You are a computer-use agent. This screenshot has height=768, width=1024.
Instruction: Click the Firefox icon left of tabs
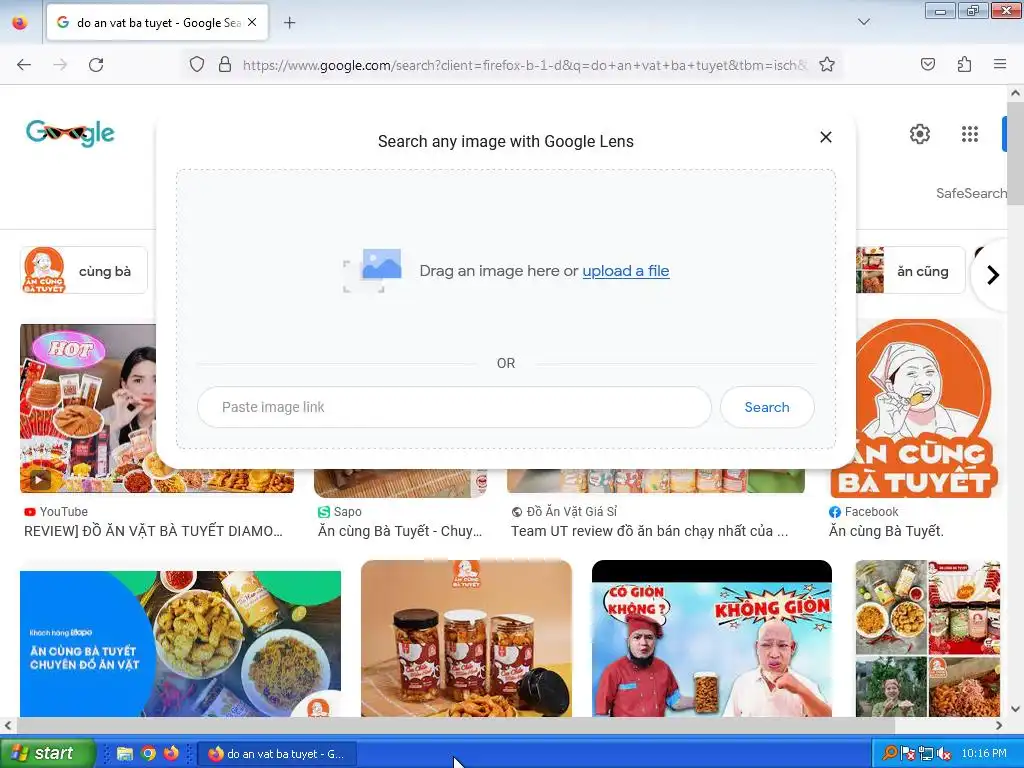tap(20, 22)
